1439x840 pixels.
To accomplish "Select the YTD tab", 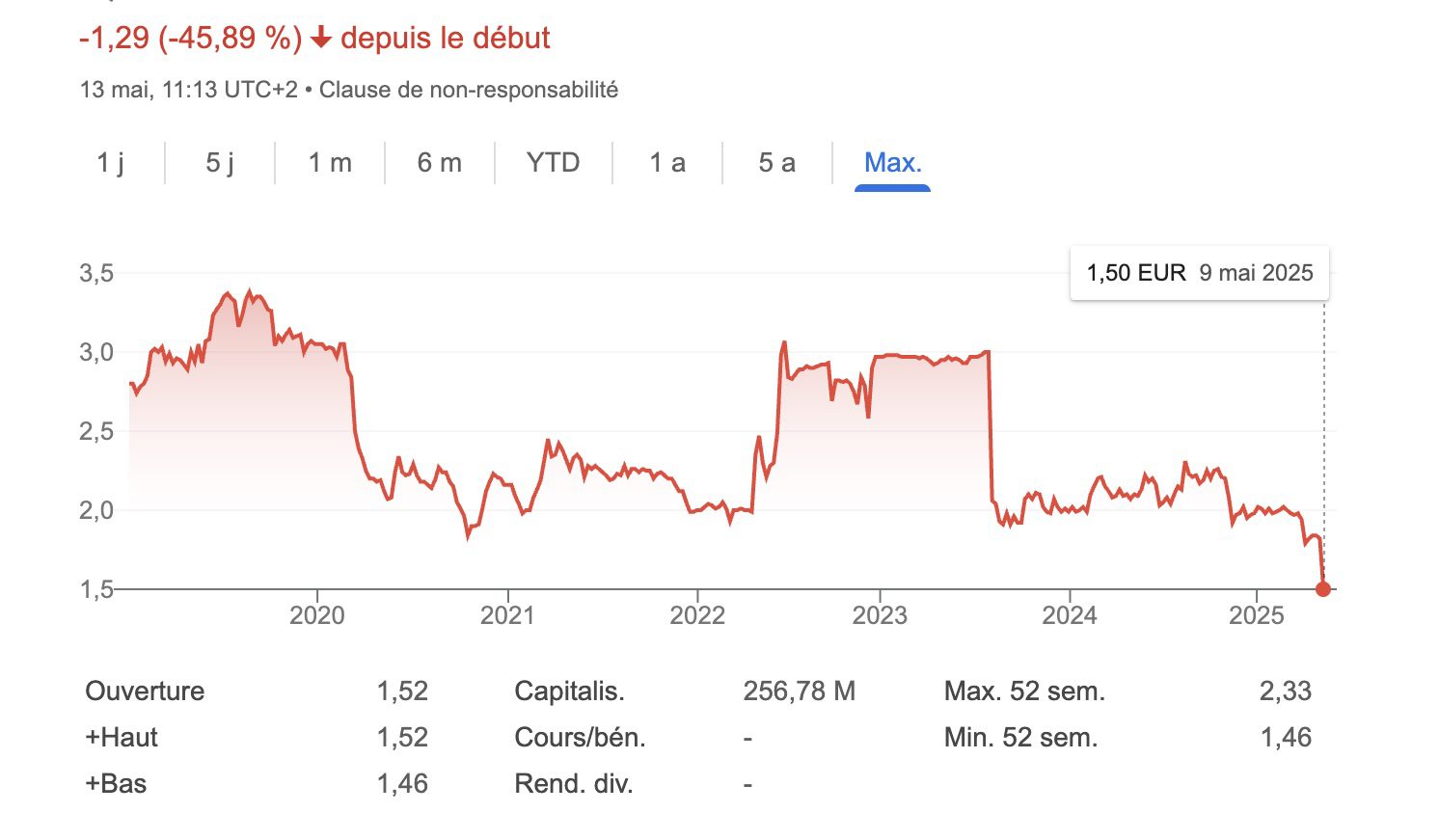I will (554, 162).
